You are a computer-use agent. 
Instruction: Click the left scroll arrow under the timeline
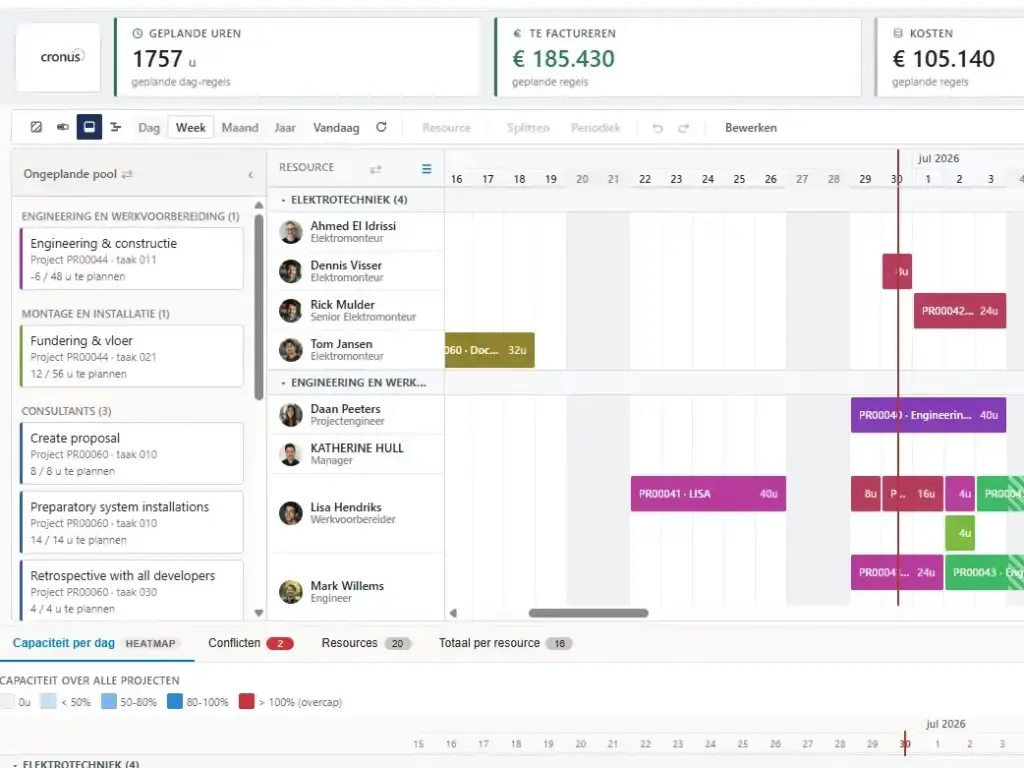[x=453, y=613]
